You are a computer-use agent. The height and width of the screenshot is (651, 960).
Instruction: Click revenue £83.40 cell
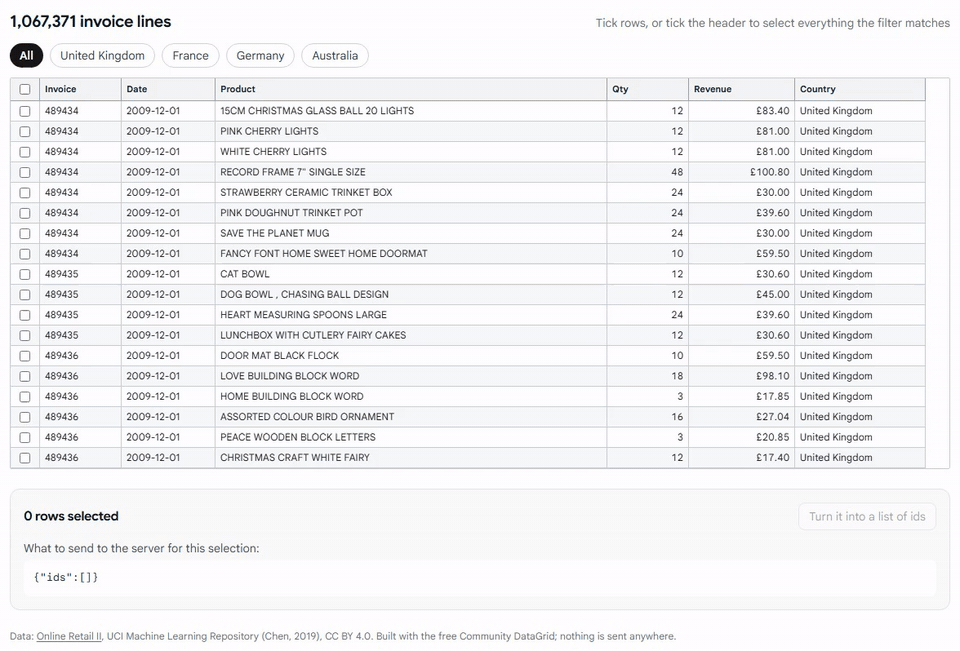coord(741,111)
